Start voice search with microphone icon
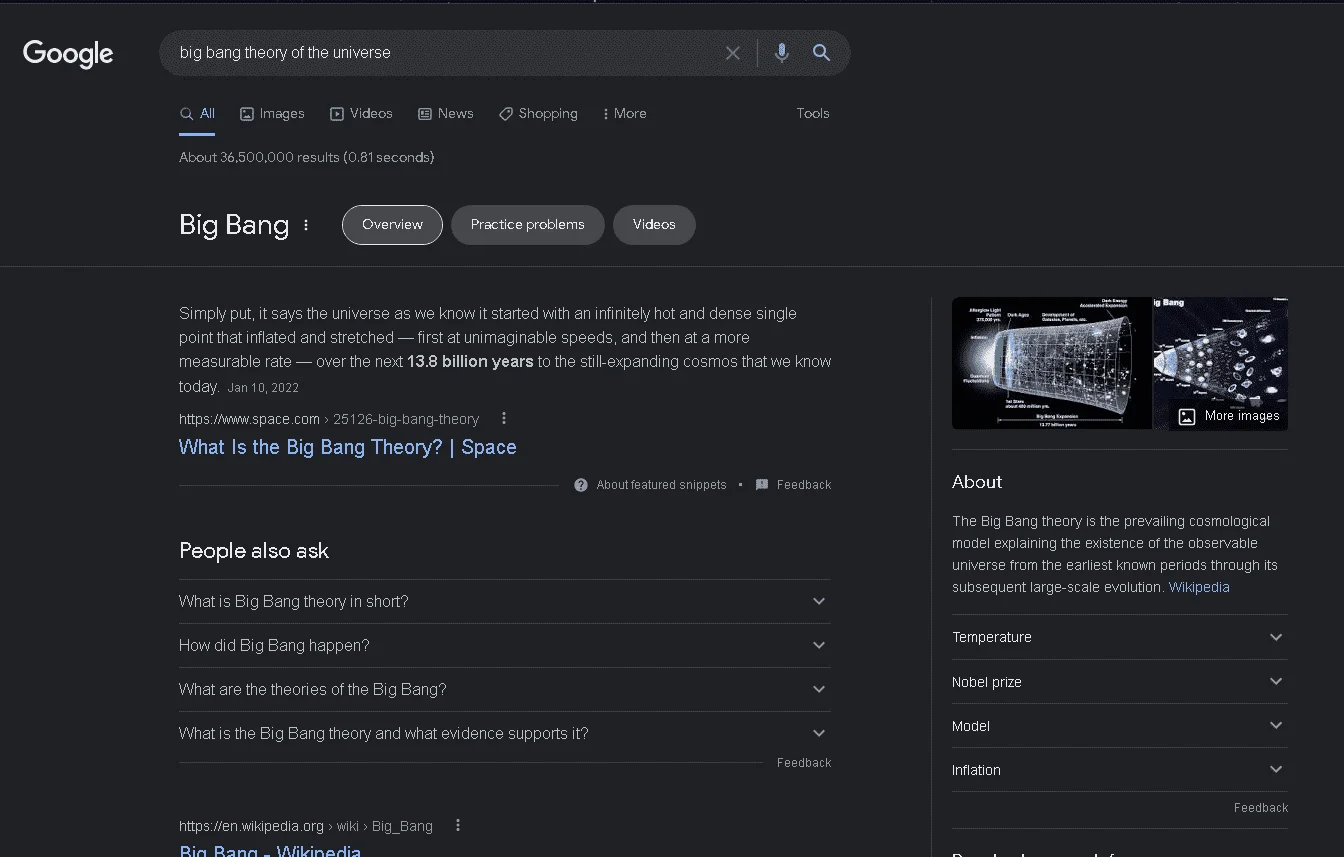The image size is (1344, 857). coord(782,53)
